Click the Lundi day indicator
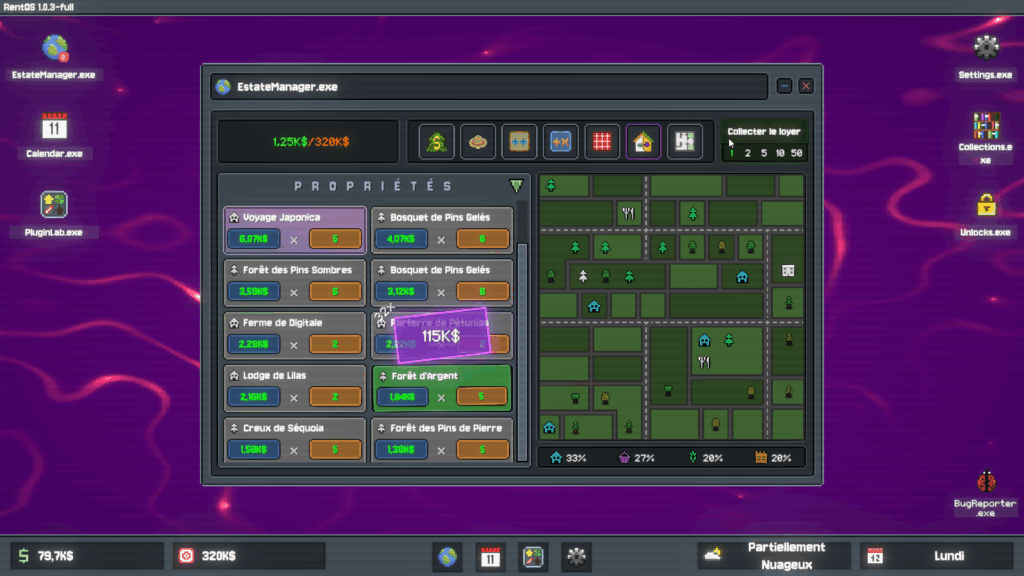Screen dimensions: 1024x576 (936, 556)
